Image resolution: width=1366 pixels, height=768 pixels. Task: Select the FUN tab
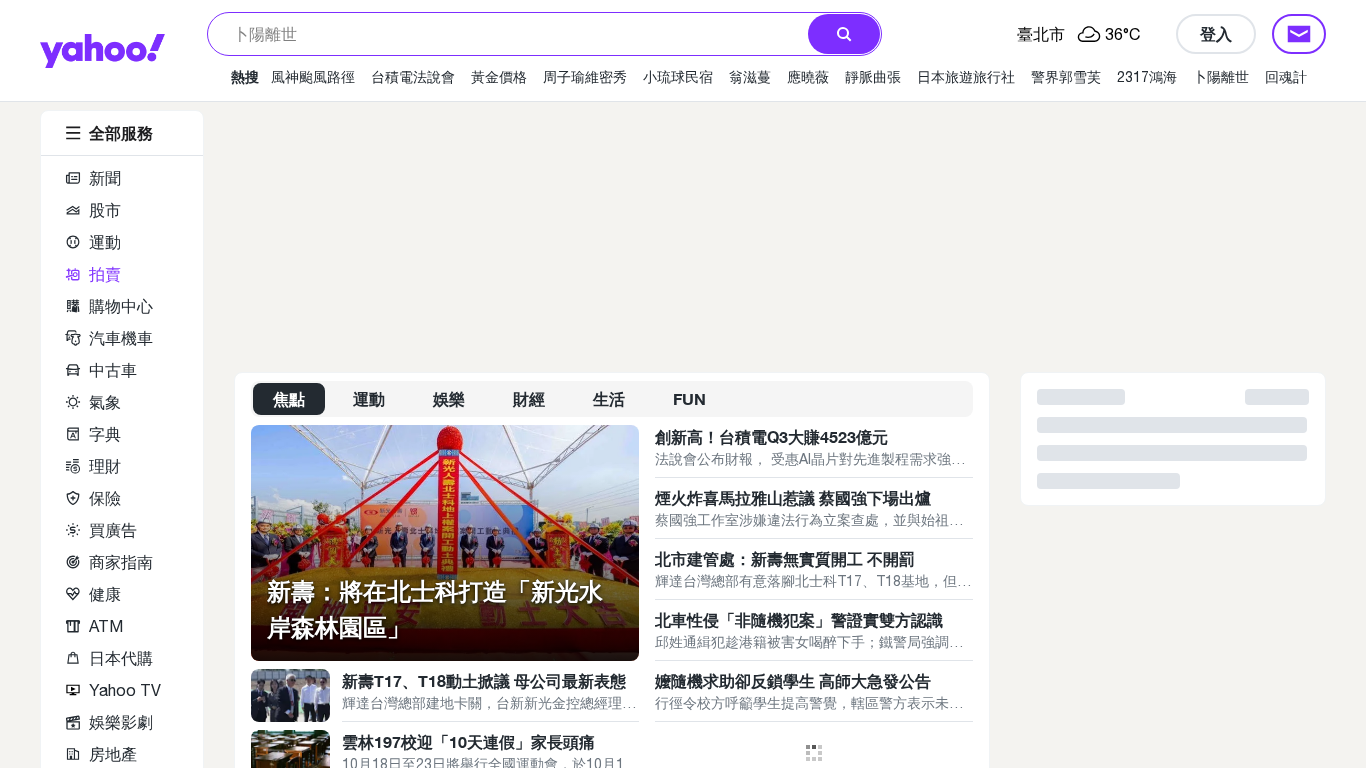(689, 399)
